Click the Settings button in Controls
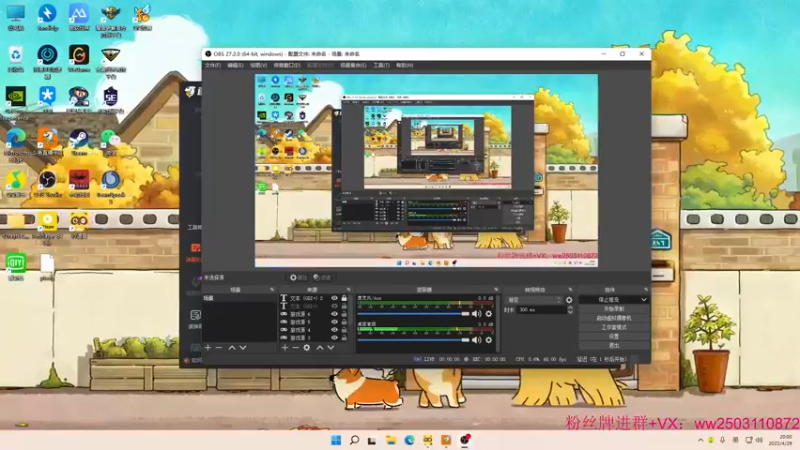Screen dimensions: 800x450 pos(614,336)
